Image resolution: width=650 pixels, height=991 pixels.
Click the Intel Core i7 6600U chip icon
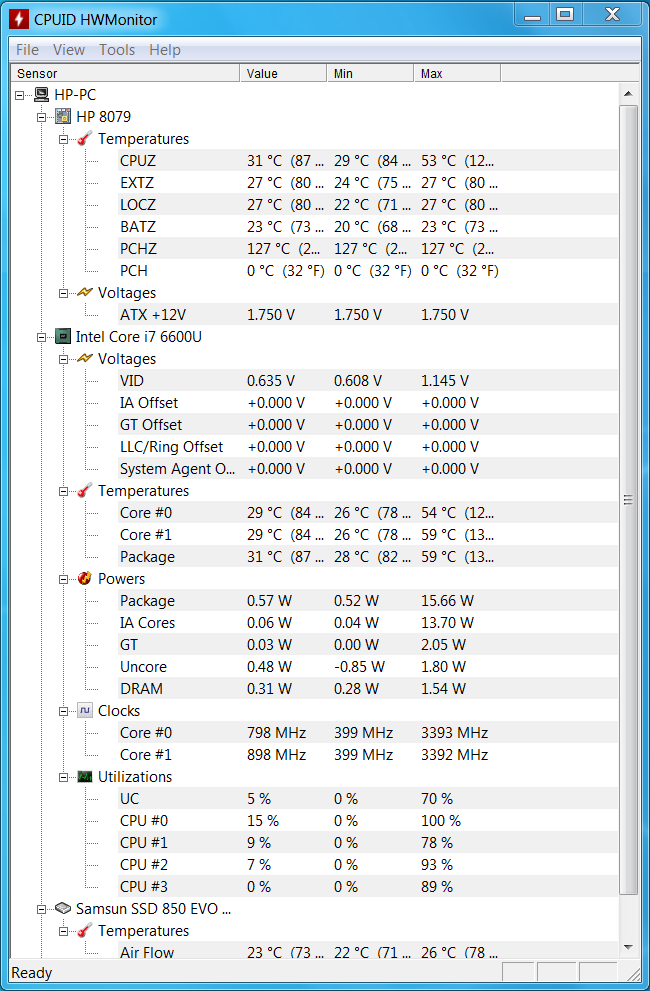[x=63, y=337]
